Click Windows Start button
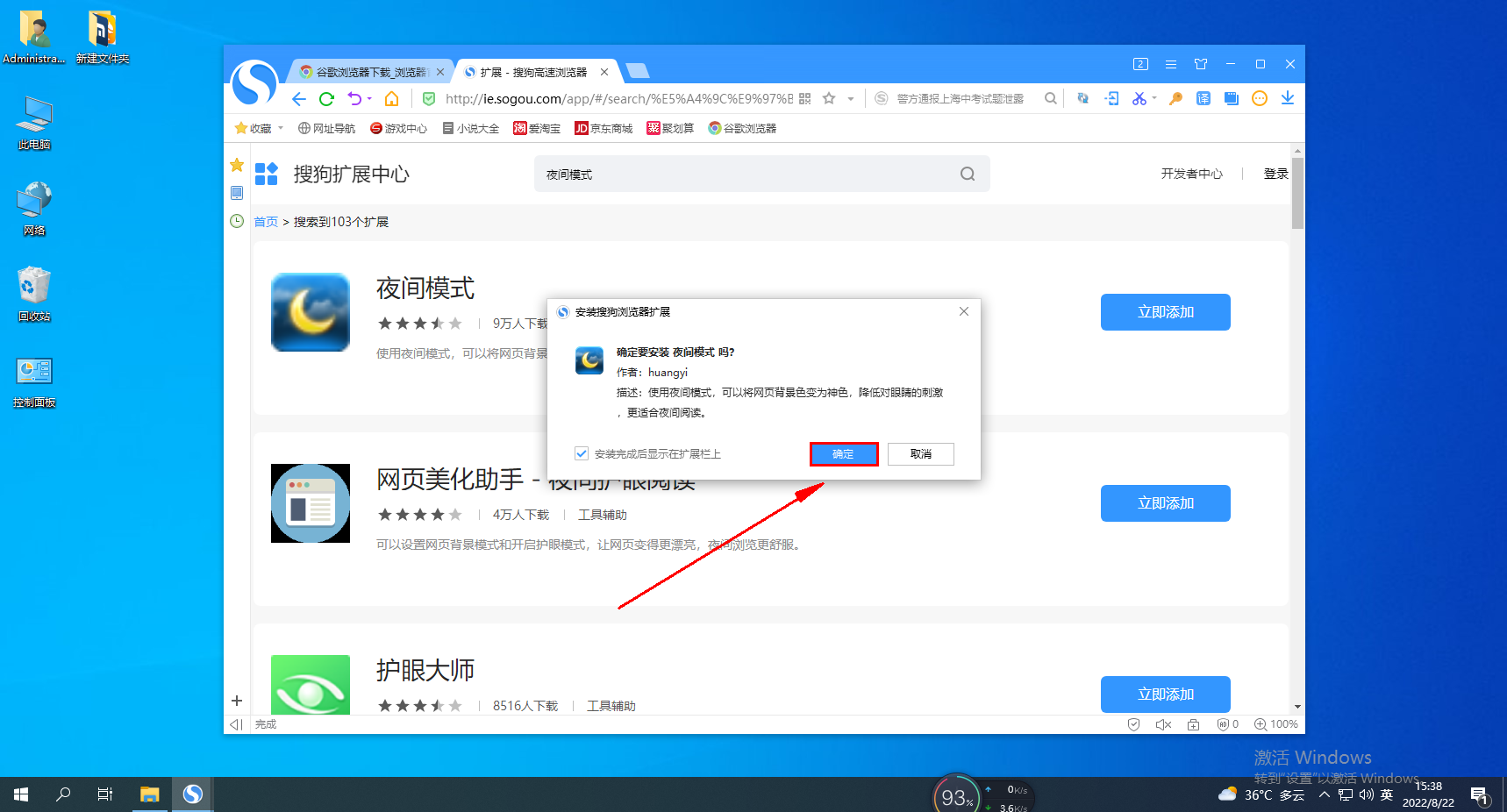Viewport: 1507px width, 812px height. point(21,794)
